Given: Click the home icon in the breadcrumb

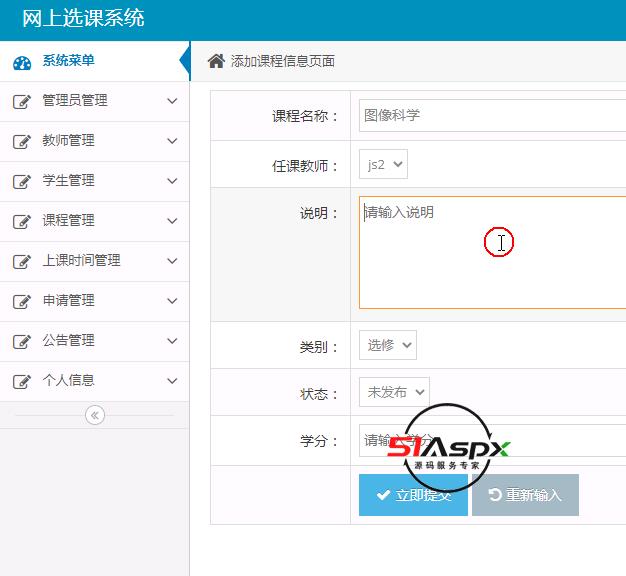Looking at the screenshot, I should [216, 61].
